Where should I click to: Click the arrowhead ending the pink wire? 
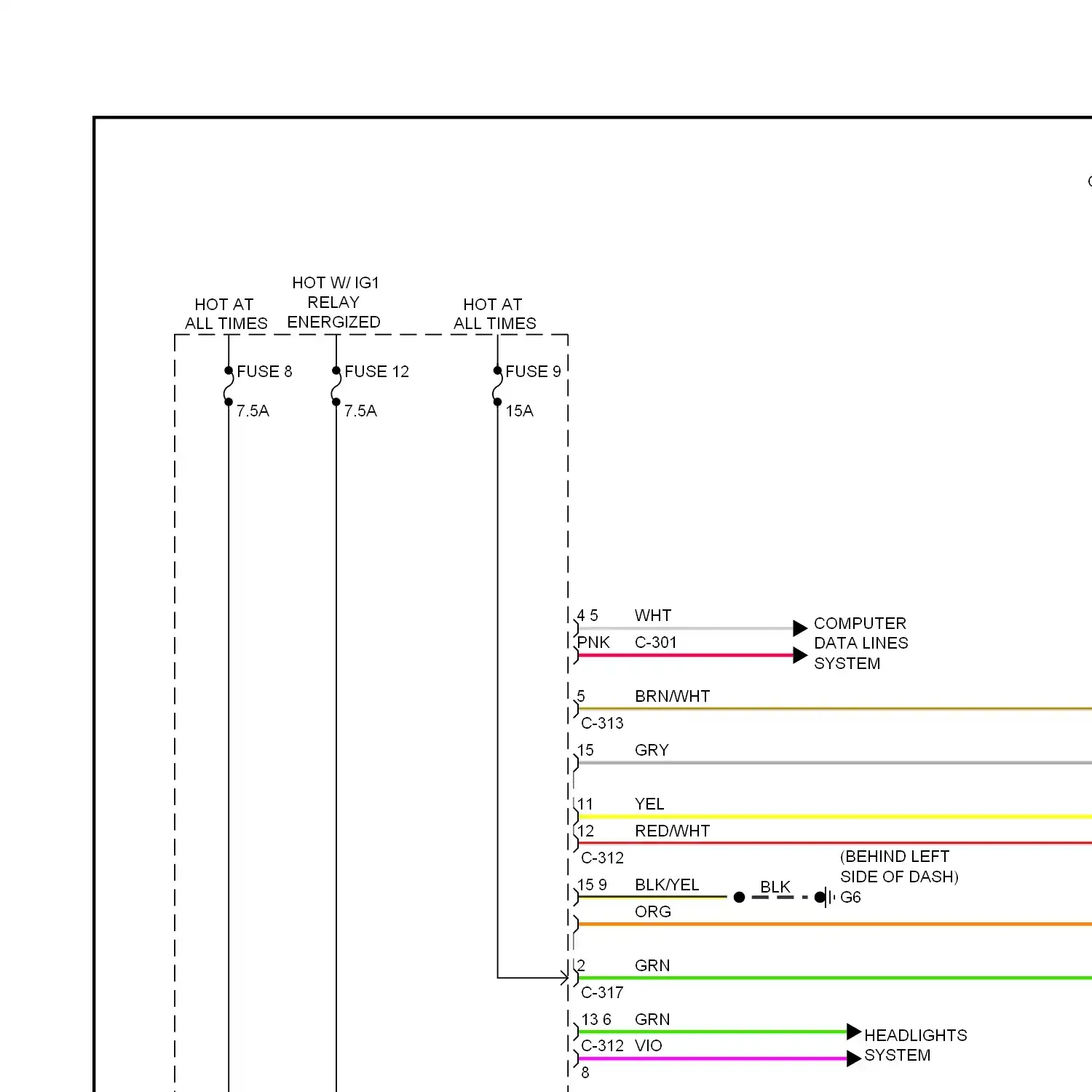pos(800,655)
